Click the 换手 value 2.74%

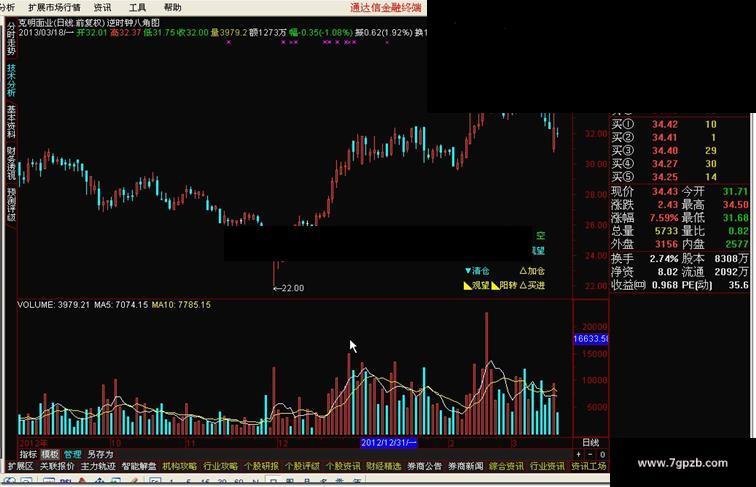(664, 259)
